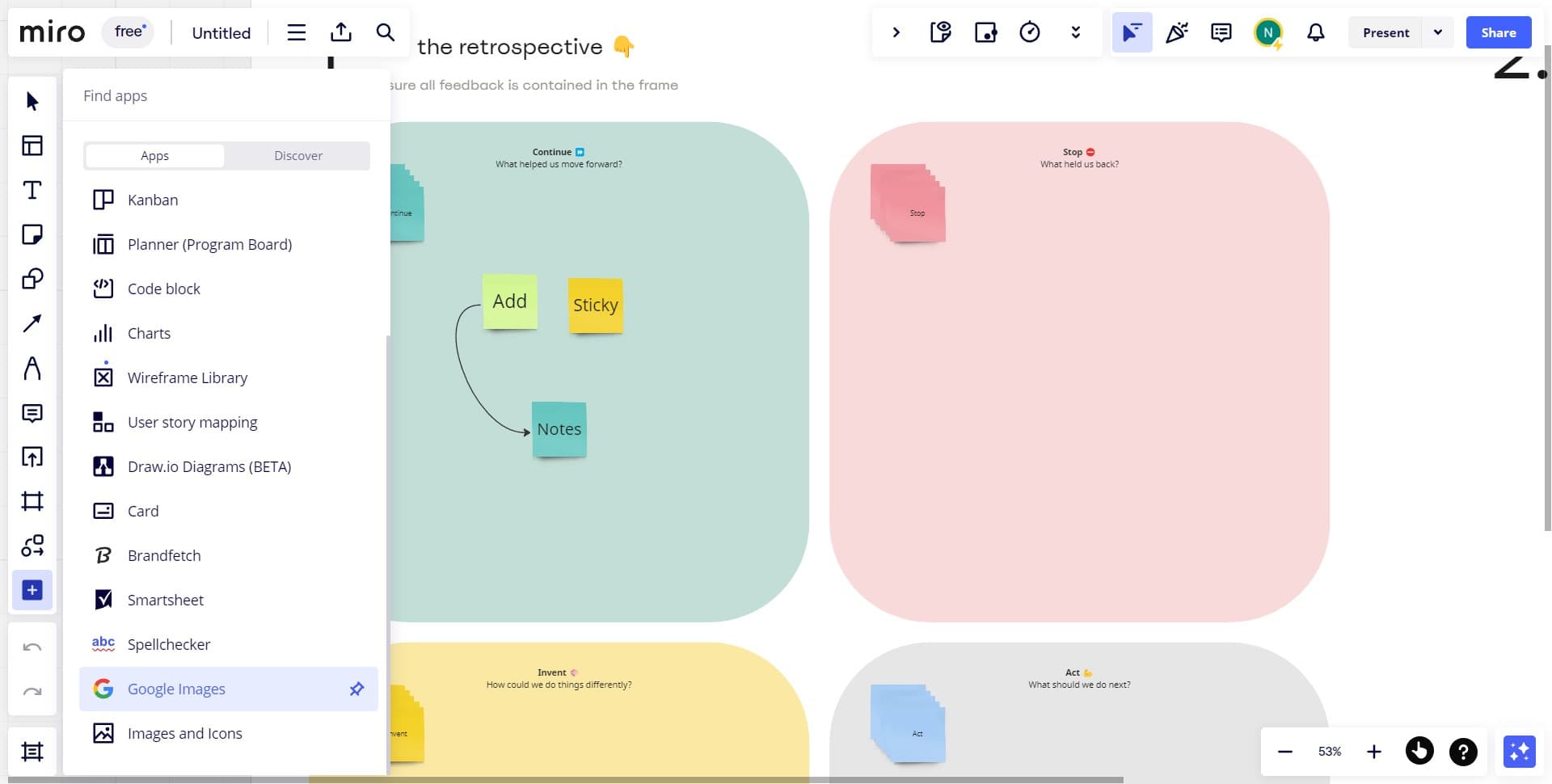Enable Note mode in the top toolbar
1552x784 pixels.
[940, 32]
